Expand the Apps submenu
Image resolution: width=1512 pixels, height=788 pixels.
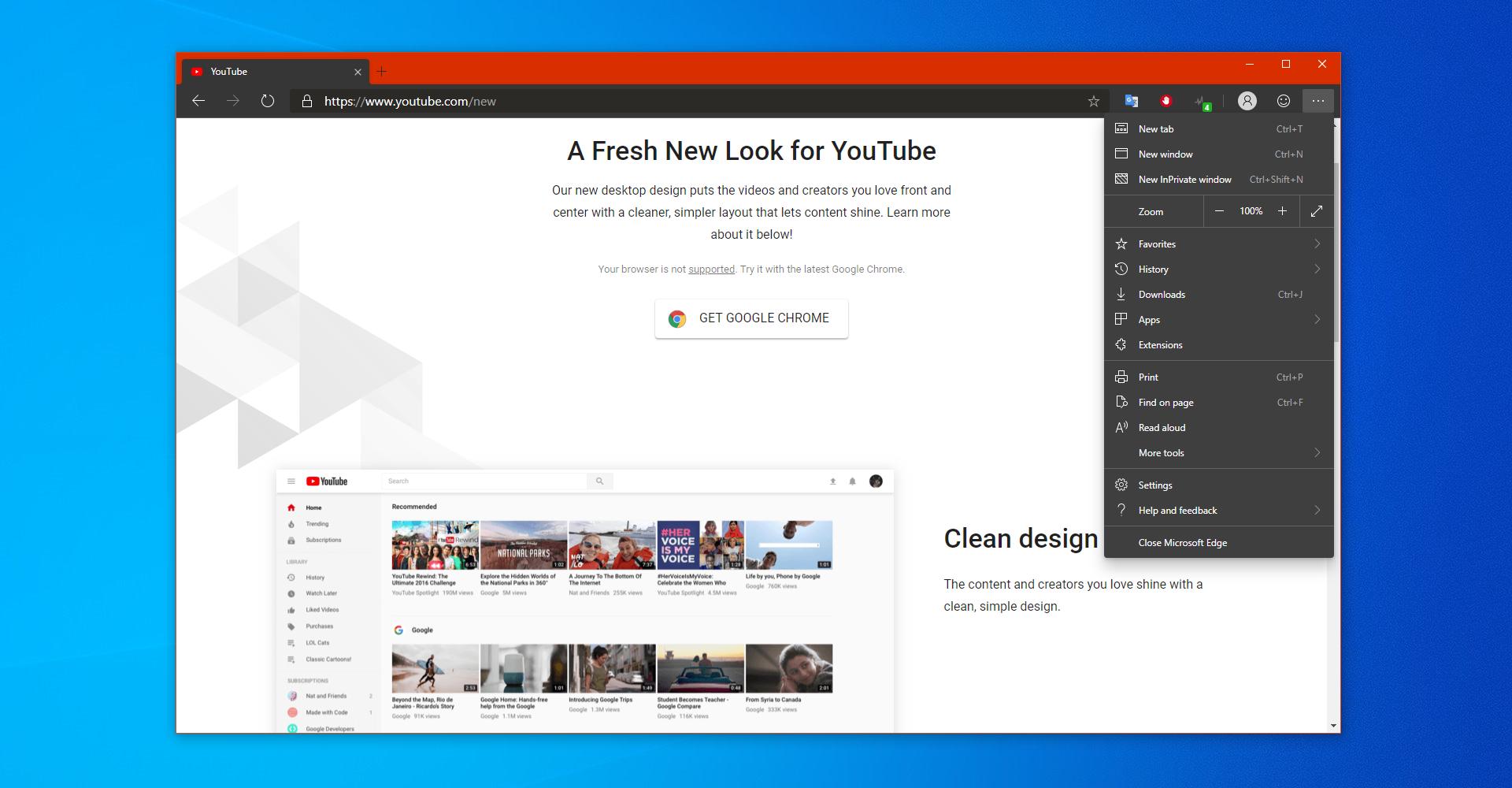click(1317, 319)
